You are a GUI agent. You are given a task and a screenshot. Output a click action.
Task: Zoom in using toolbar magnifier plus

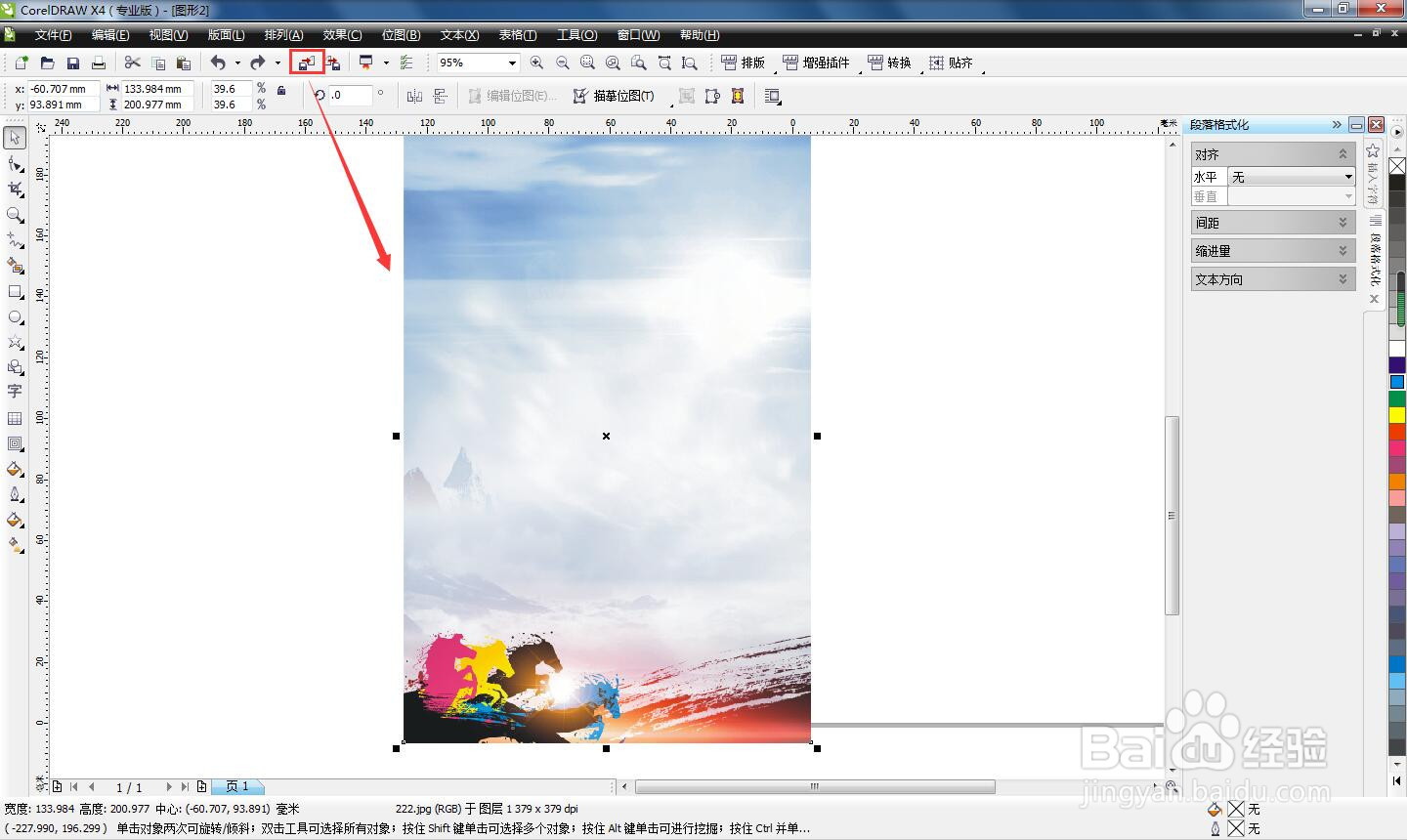[x=536, y=63]
